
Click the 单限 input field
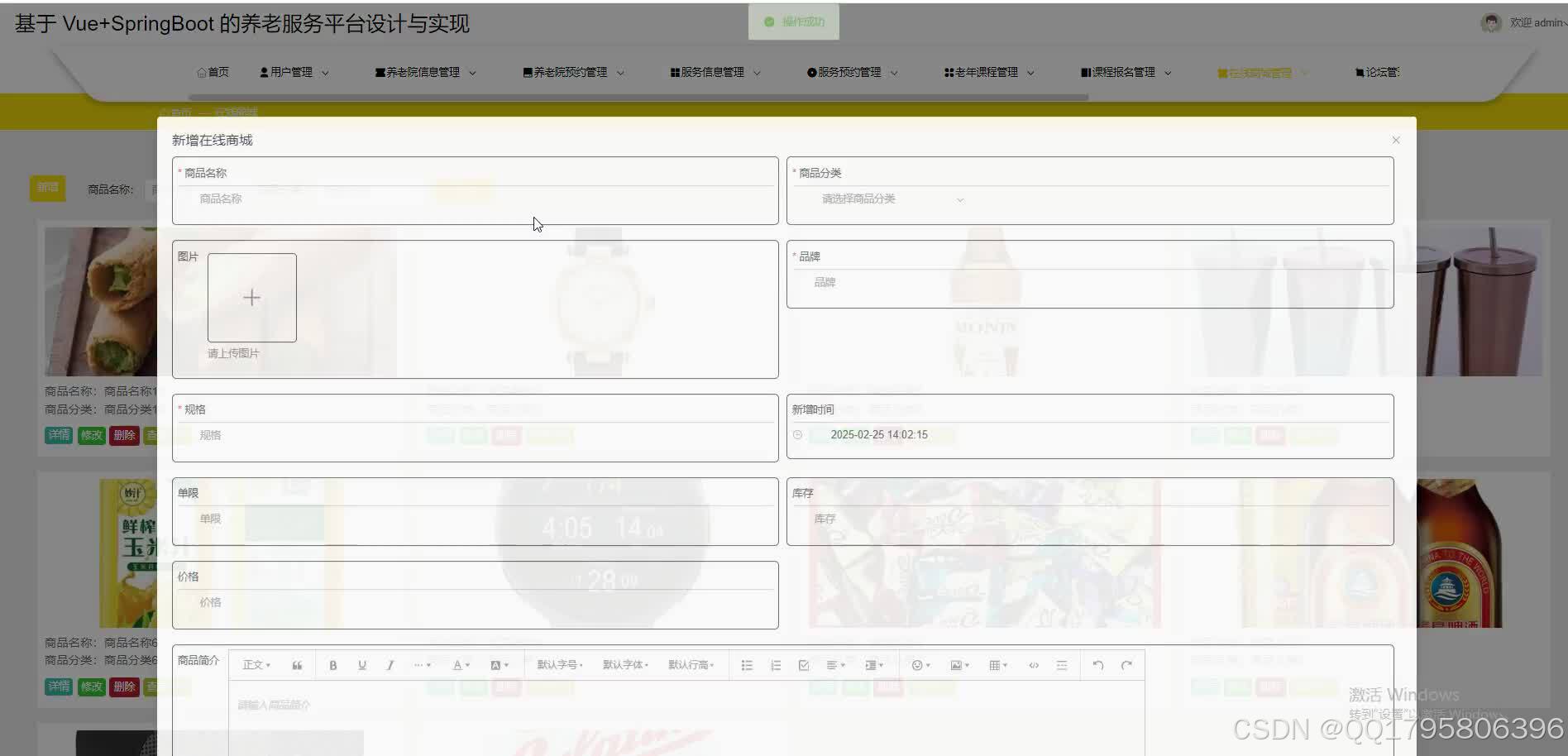pos(475,519)
